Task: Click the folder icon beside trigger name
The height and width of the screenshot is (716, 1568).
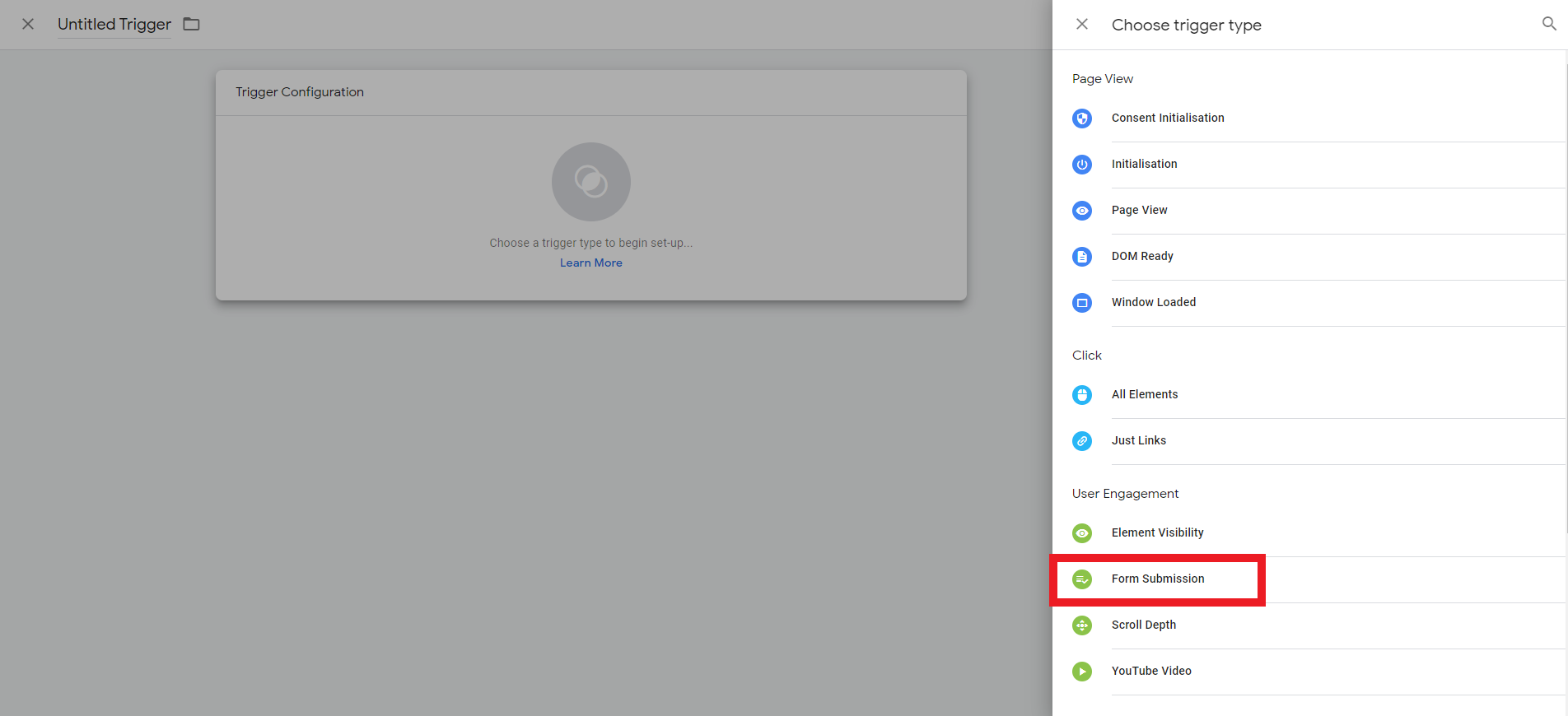Action: pyautogui.click(x=192, y=24)
